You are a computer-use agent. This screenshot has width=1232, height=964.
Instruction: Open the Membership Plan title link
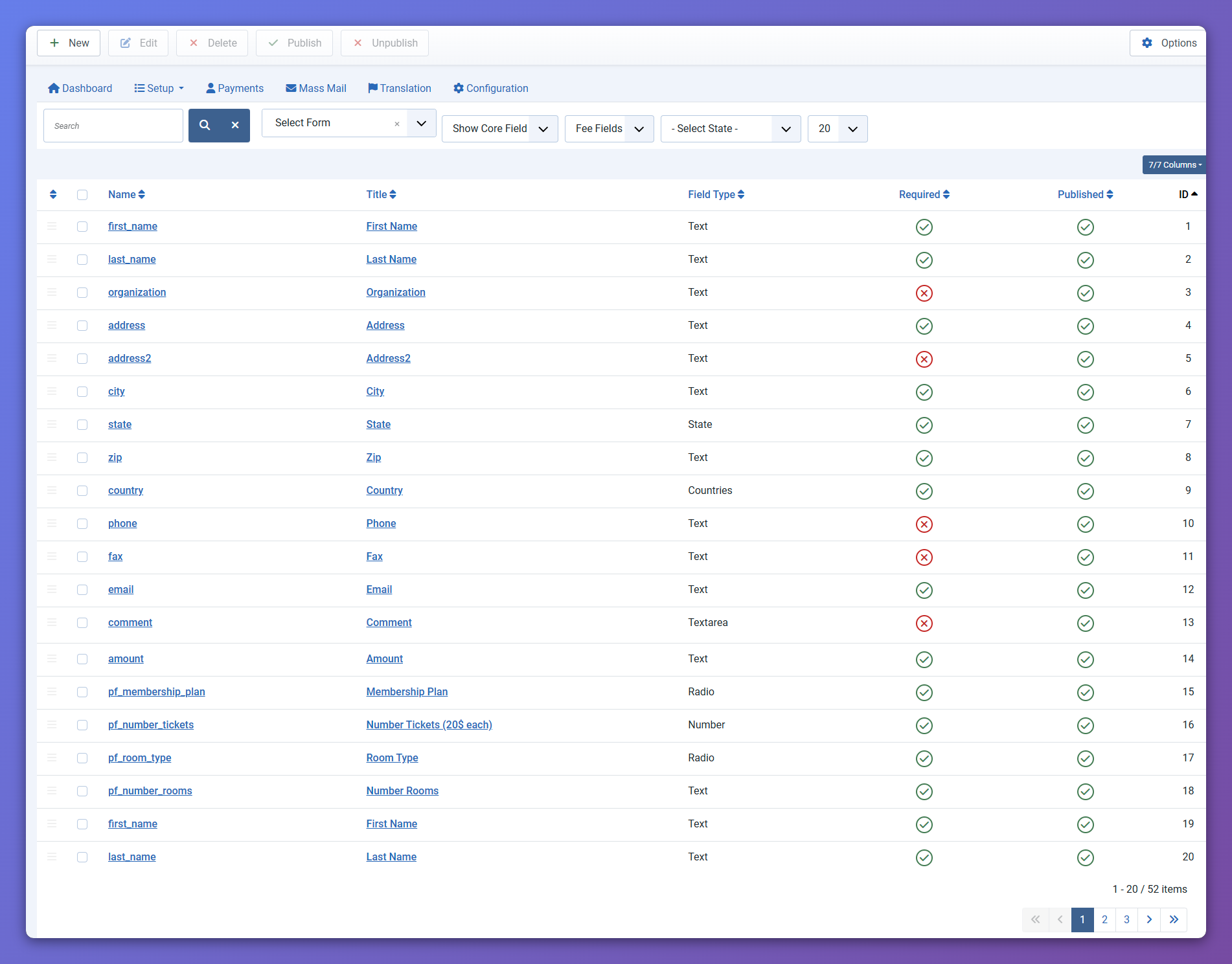click(407, 691)
